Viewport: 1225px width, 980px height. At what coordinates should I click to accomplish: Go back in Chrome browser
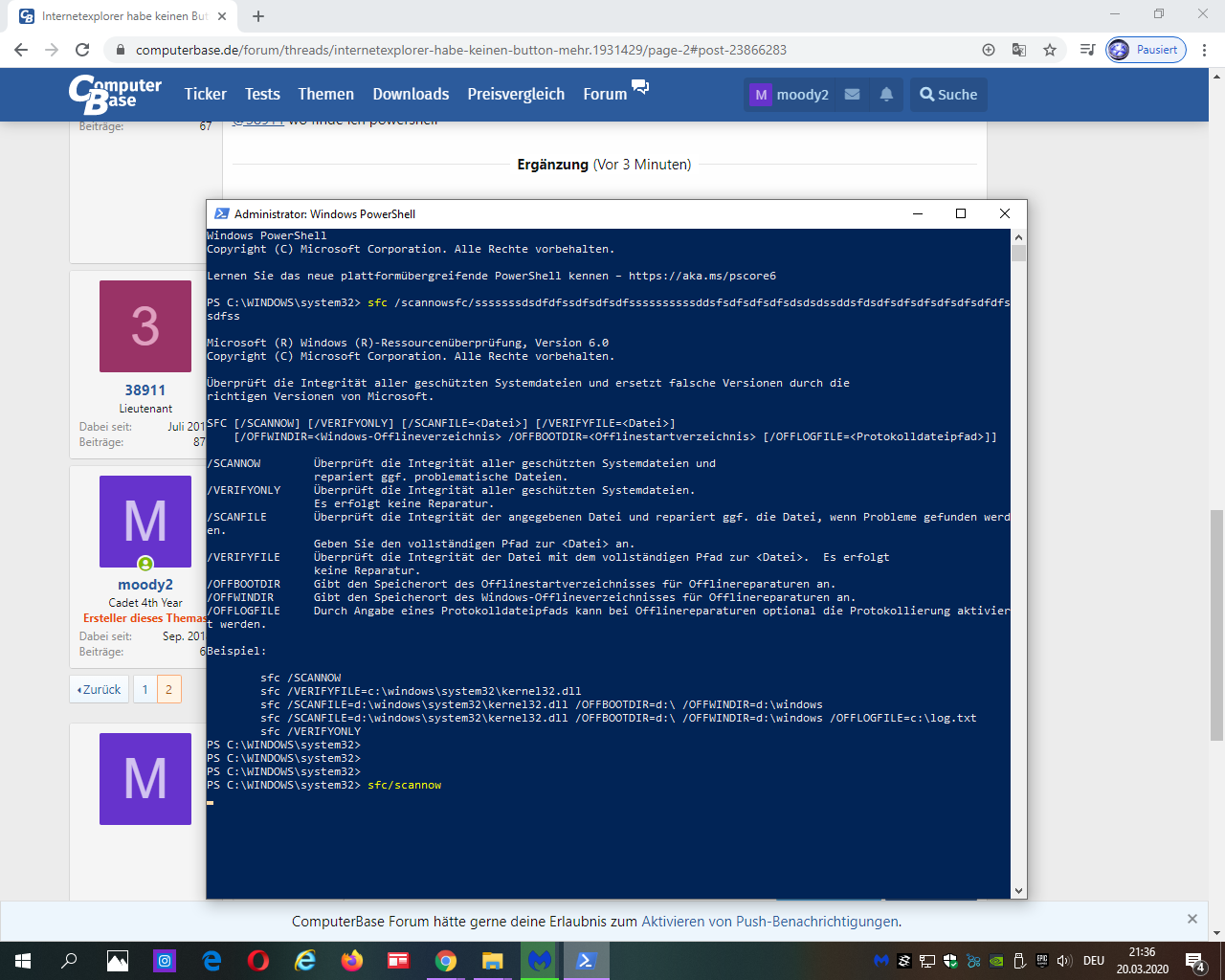click(x=21, y=50)
